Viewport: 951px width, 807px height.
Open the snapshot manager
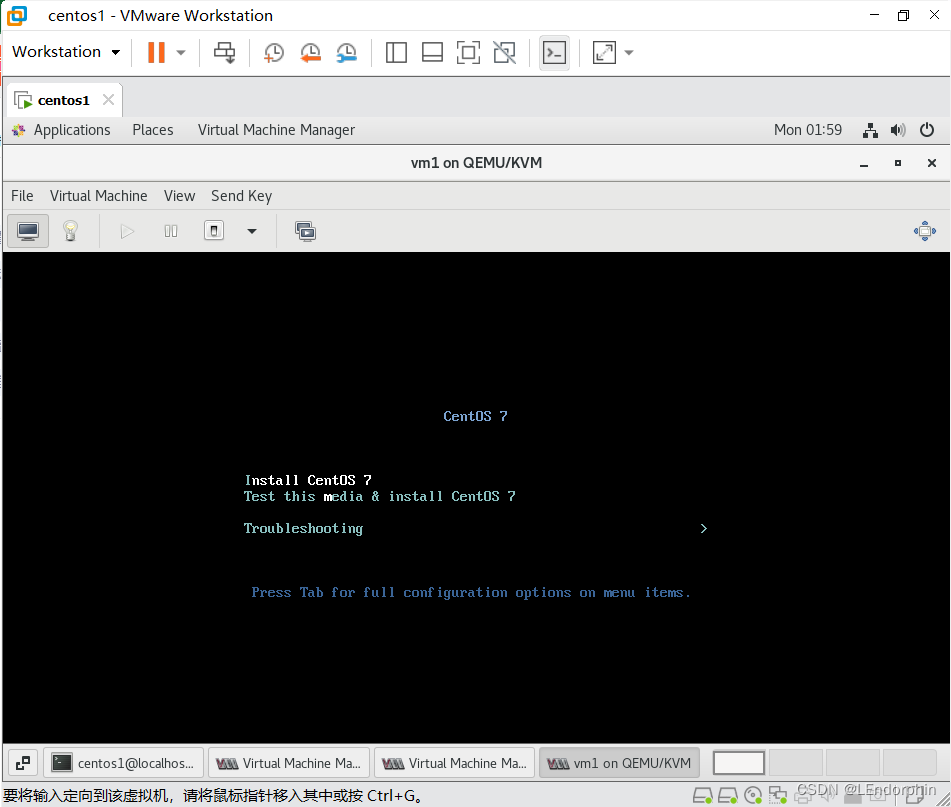(346, 53)
